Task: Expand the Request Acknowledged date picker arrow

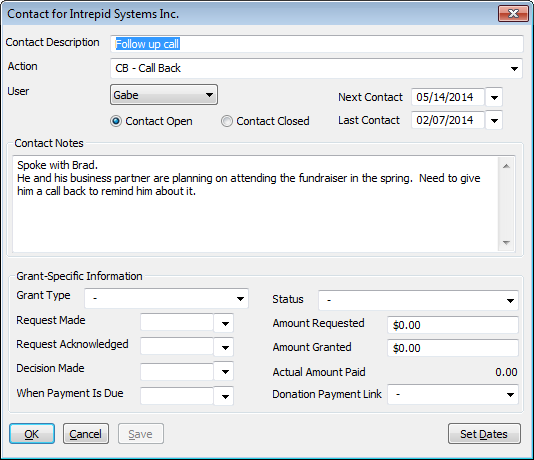Action: [225, 347]
